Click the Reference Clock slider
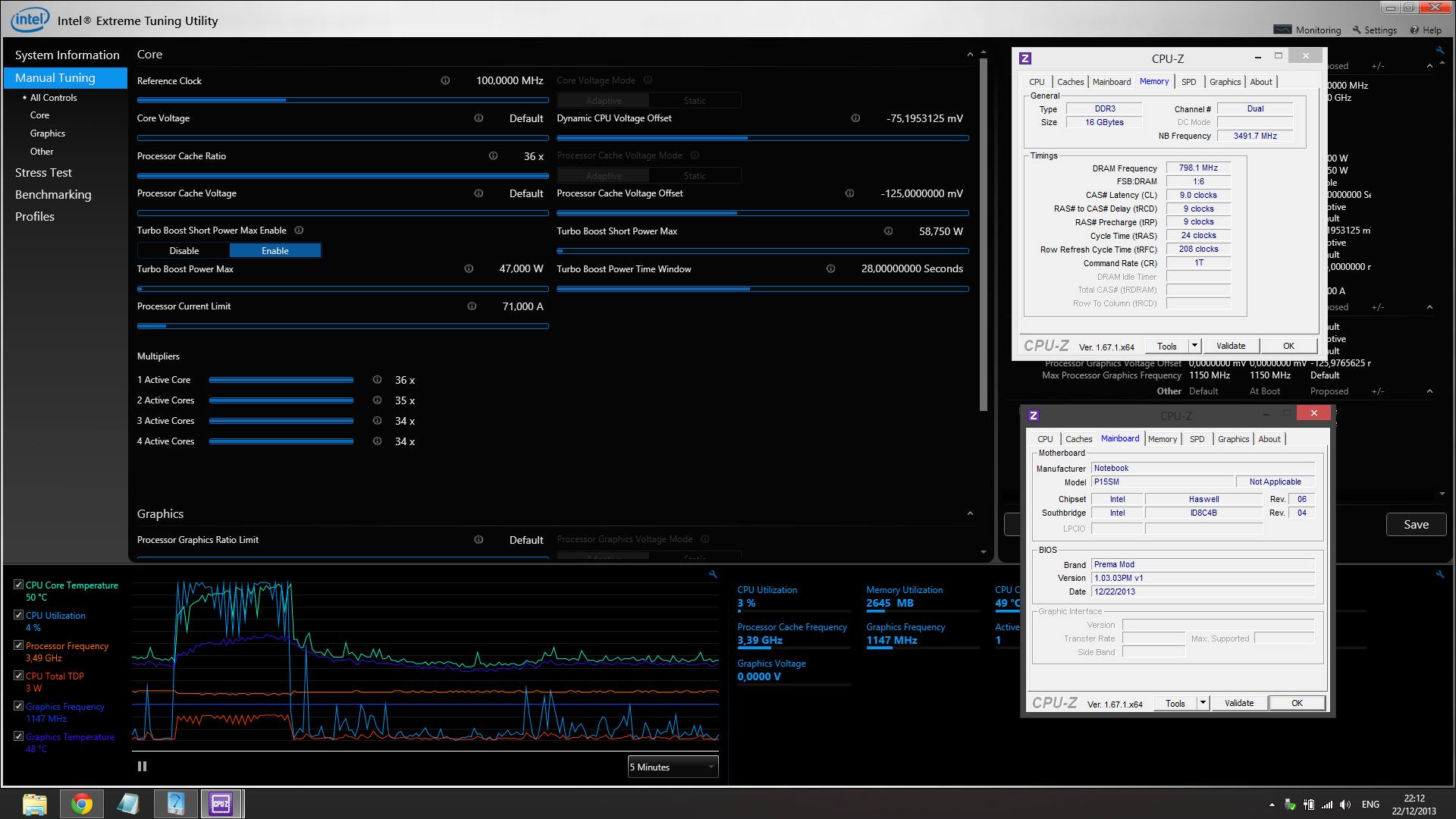The height and width of the screenshot is (819, 1456). click(x=343, y=100)
